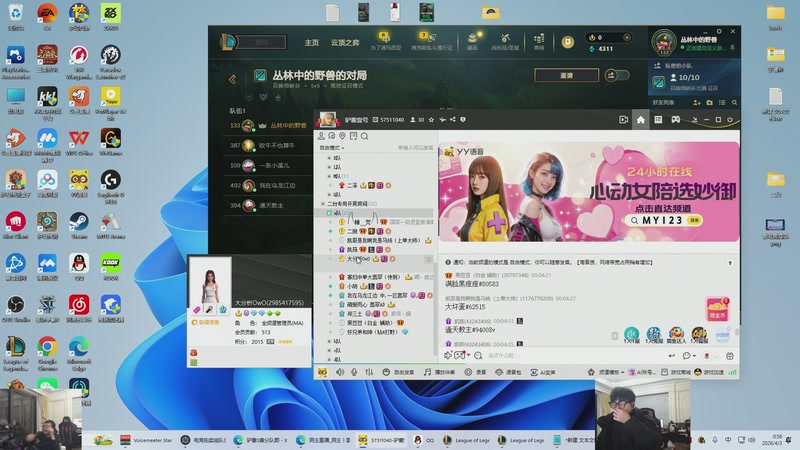Click League currency plus button
This screenshot has height=450, width=800.
click(627, 37)
